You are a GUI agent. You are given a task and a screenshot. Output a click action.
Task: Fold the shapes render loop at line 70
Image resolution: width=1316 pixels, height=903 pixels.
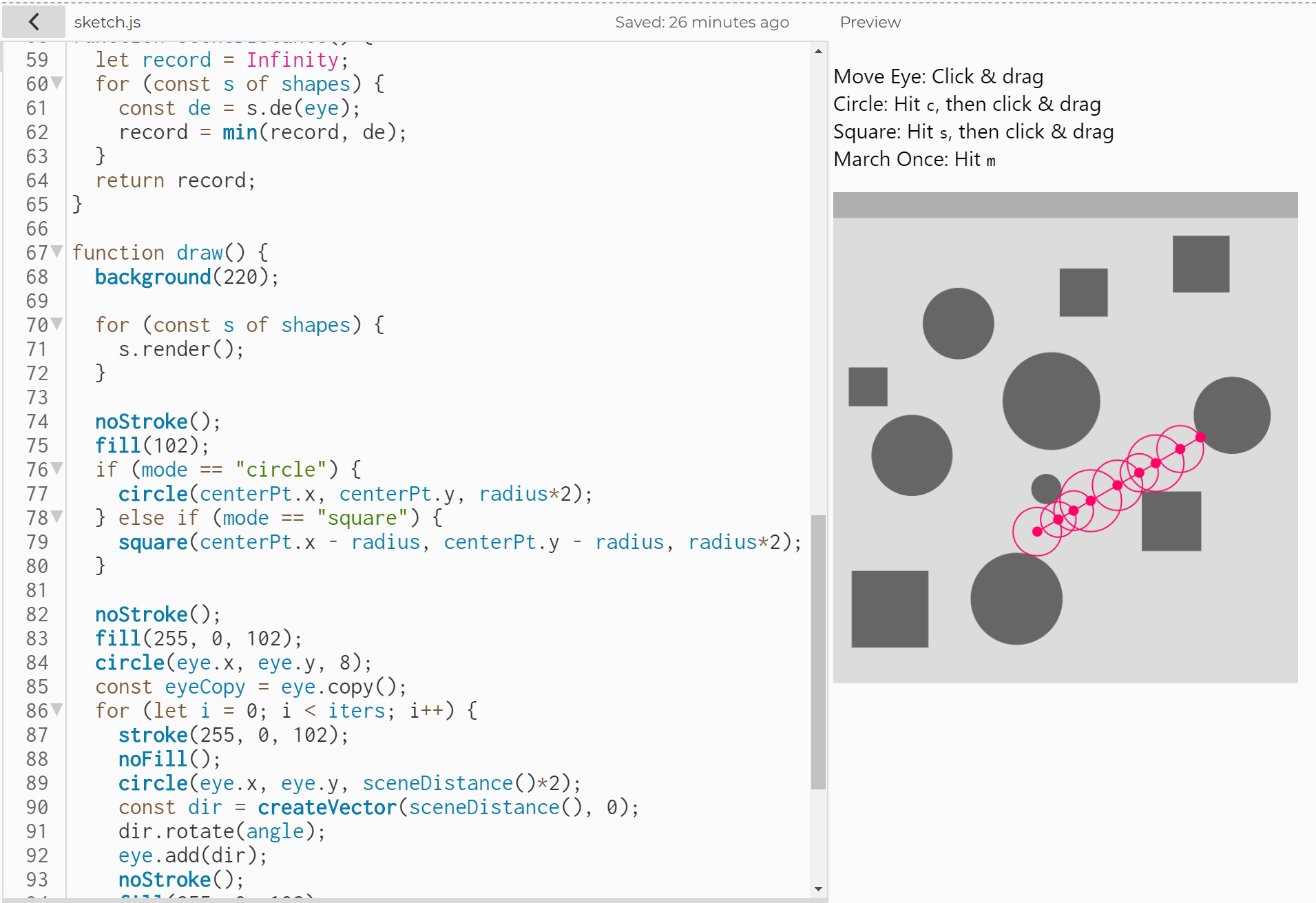57,324
